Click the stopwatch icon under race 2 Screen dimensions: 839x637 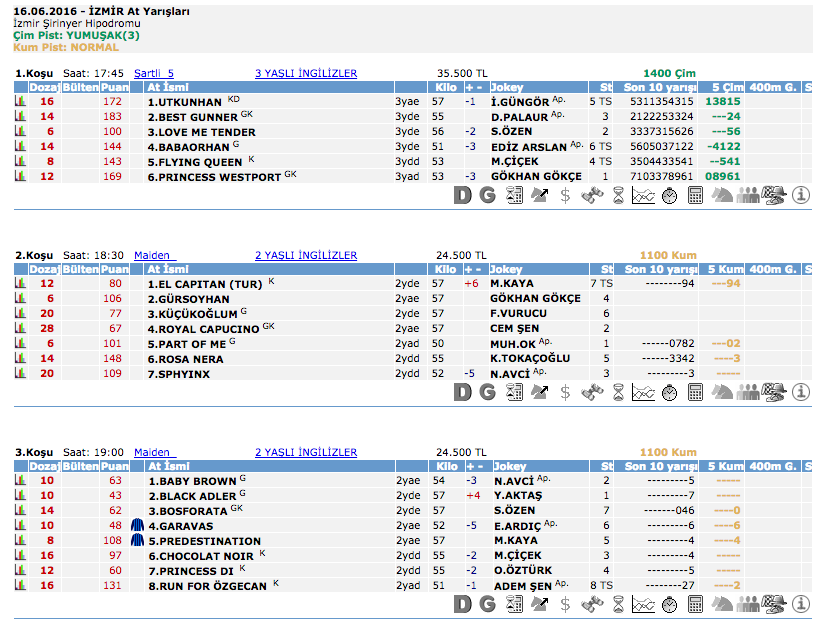(x=670, y=392)
